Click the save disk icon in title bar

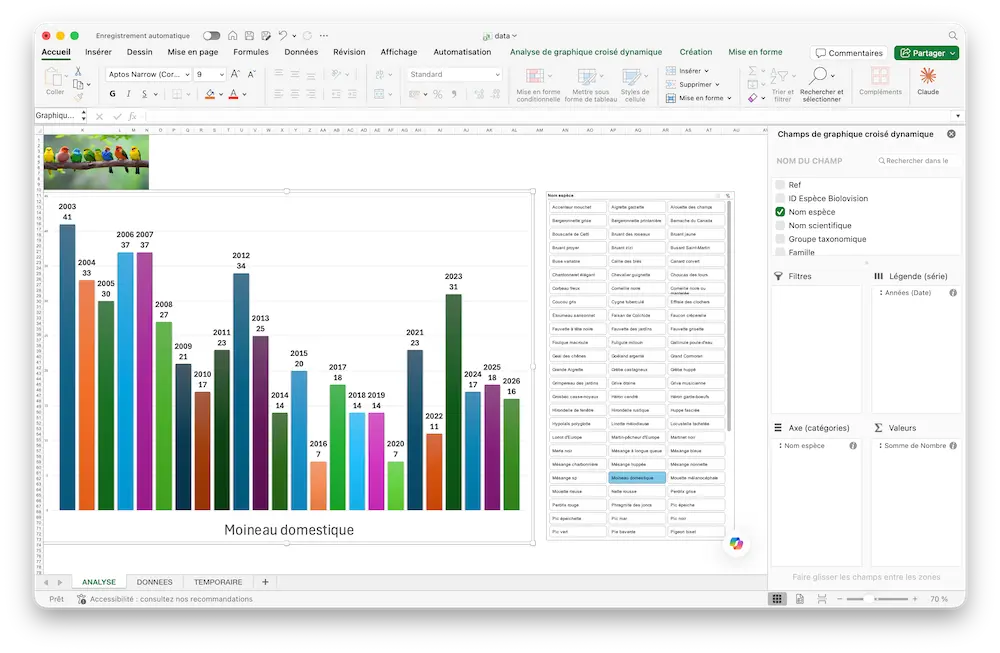coord(249,36)
